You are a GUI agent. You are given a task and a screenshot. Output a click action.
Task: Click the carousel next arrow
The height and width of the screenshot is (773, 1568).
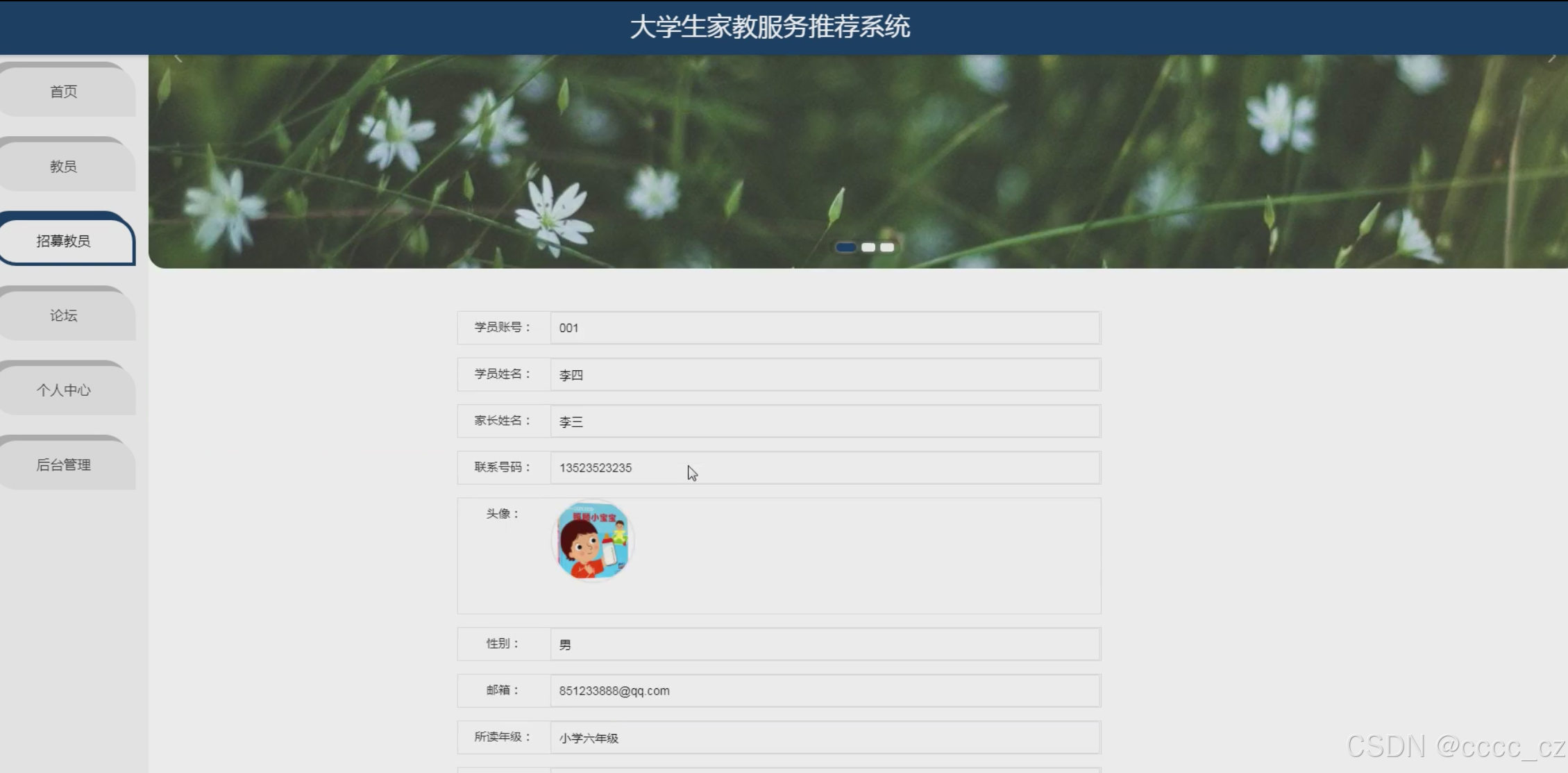click(1551, 60)
